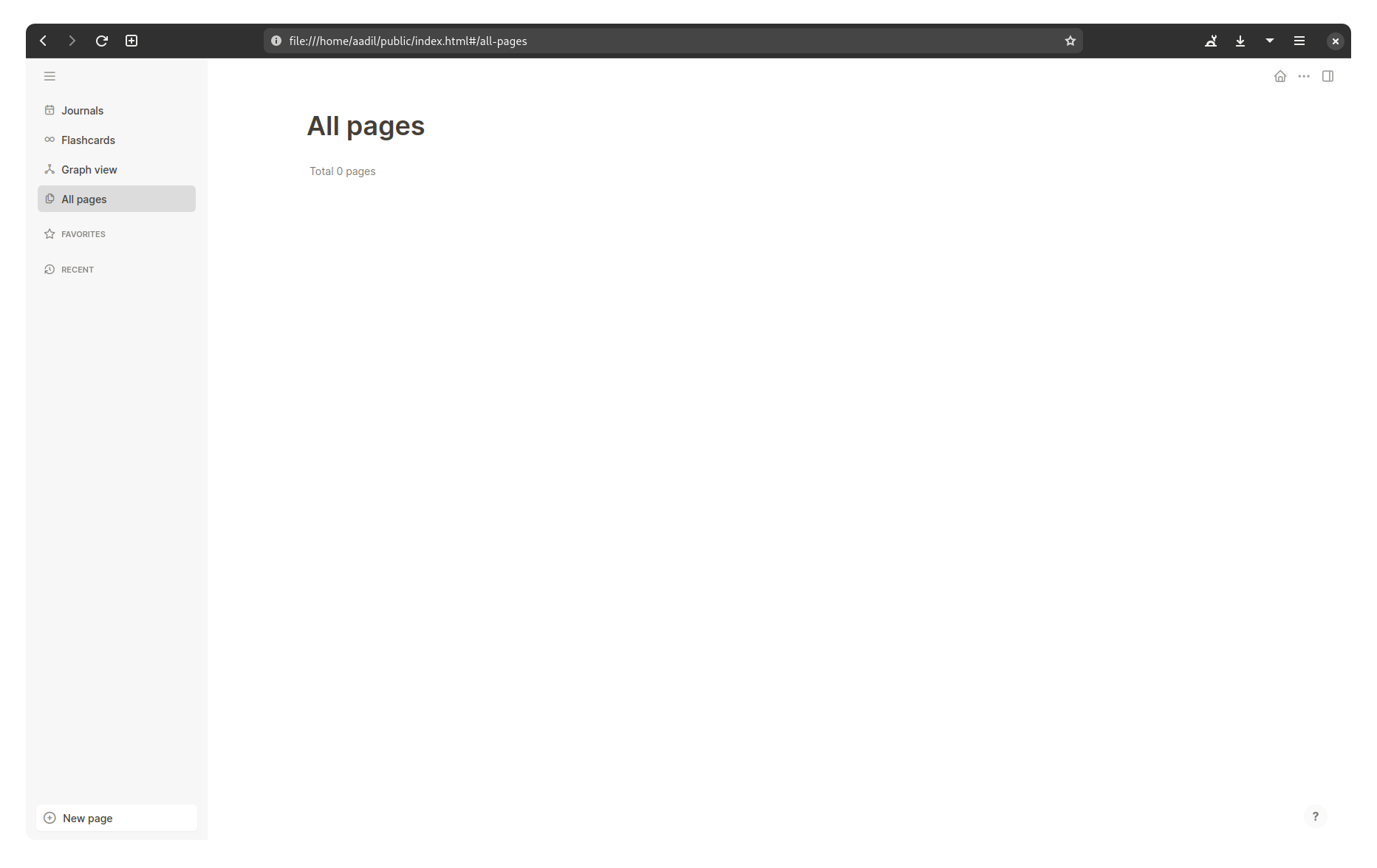The image size is (1377, 868).
Task: Toggle the right sidebar panel
Action: click(x=1328, y=76)
